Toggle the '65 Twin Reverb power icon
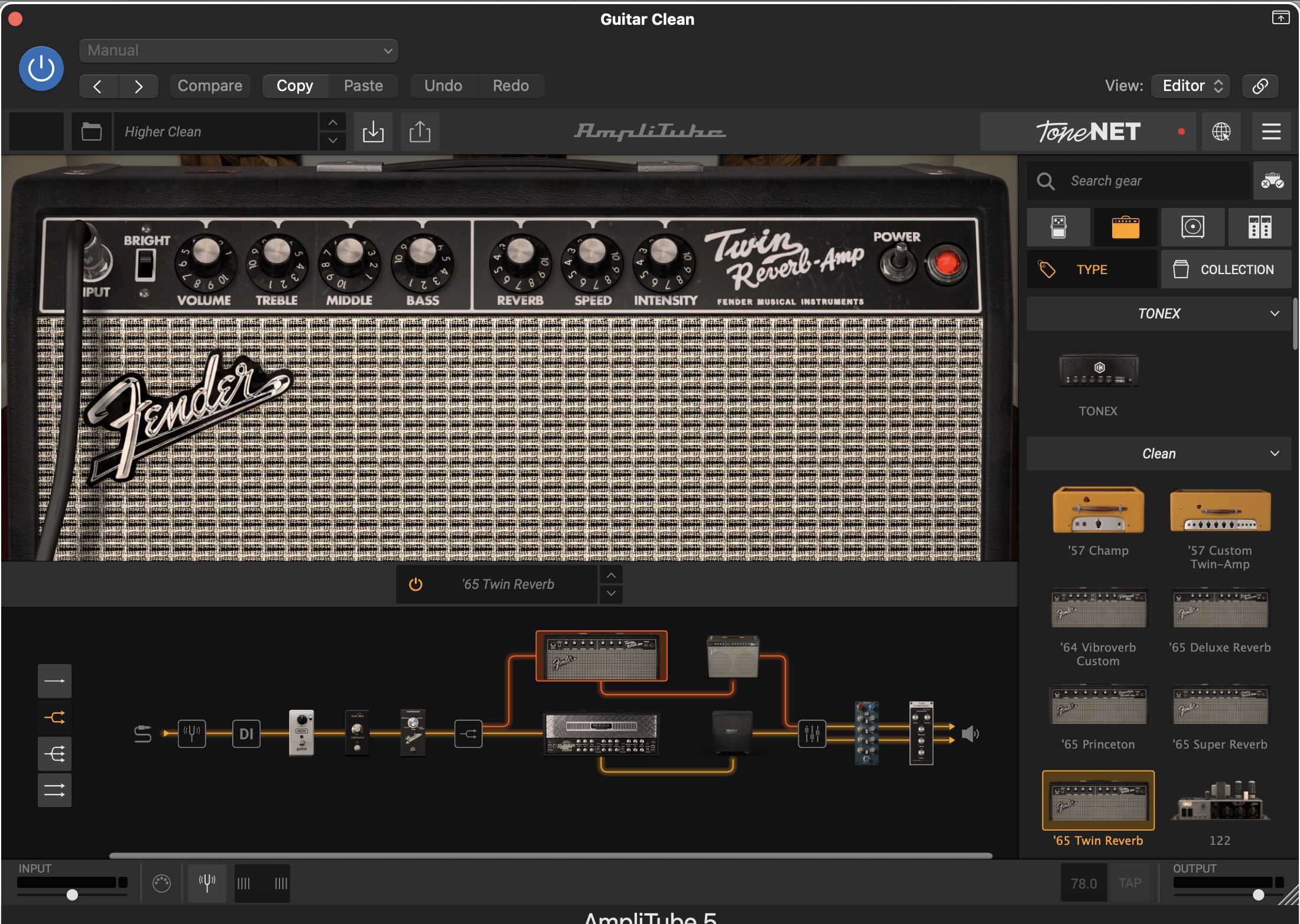 click(415, 584)
